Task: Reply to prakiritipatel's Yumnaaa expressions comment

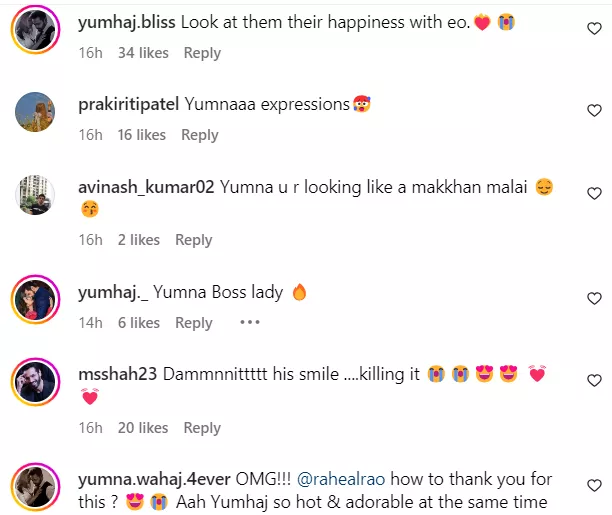Action: coord(200,135)
